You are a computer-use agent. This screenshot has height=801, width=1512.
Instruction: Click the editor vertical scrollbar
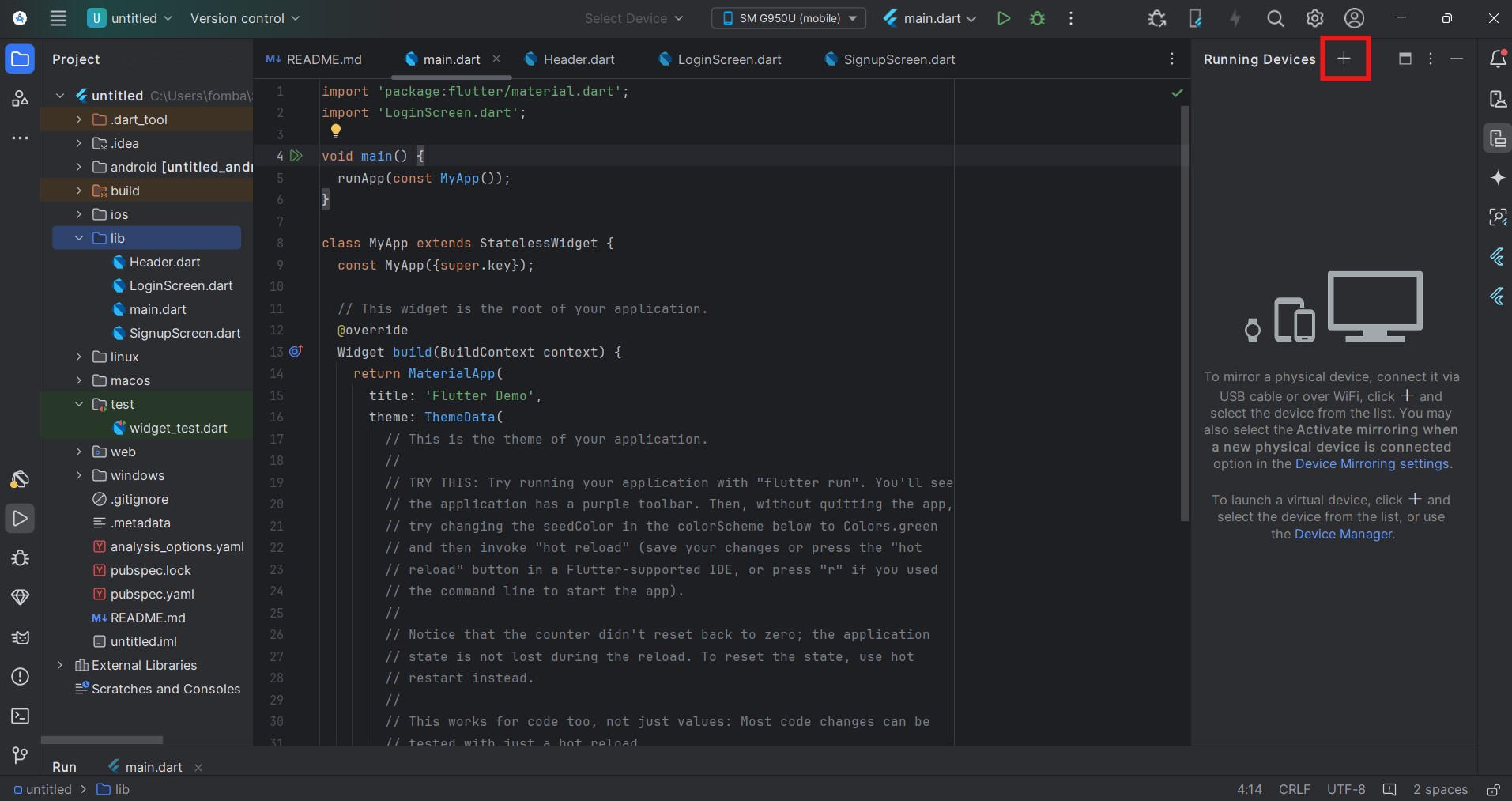pyautogui.click(x=1184, y=313)
